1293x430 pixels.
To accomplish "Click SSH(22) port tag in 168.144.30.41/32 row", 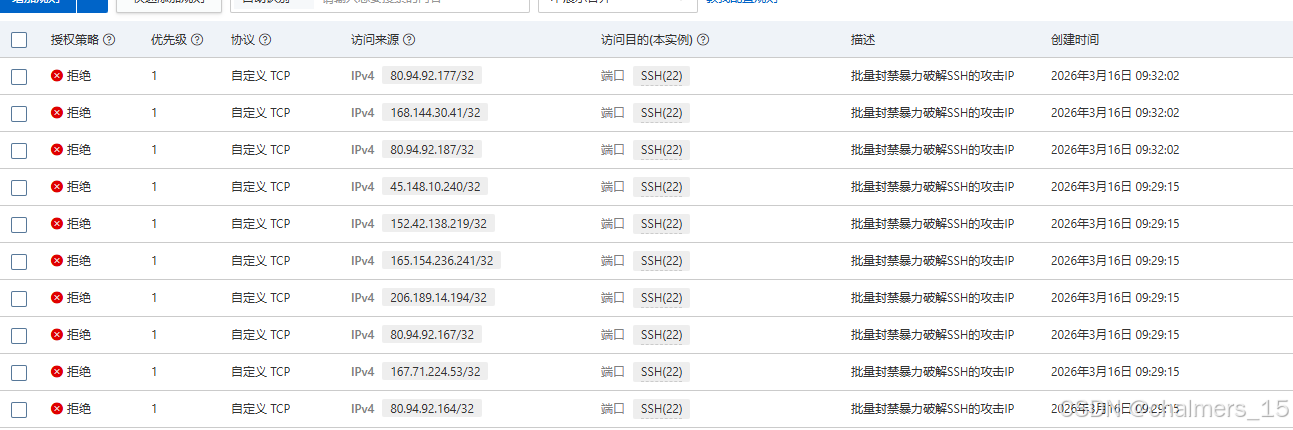I will [x=661, y=113].
